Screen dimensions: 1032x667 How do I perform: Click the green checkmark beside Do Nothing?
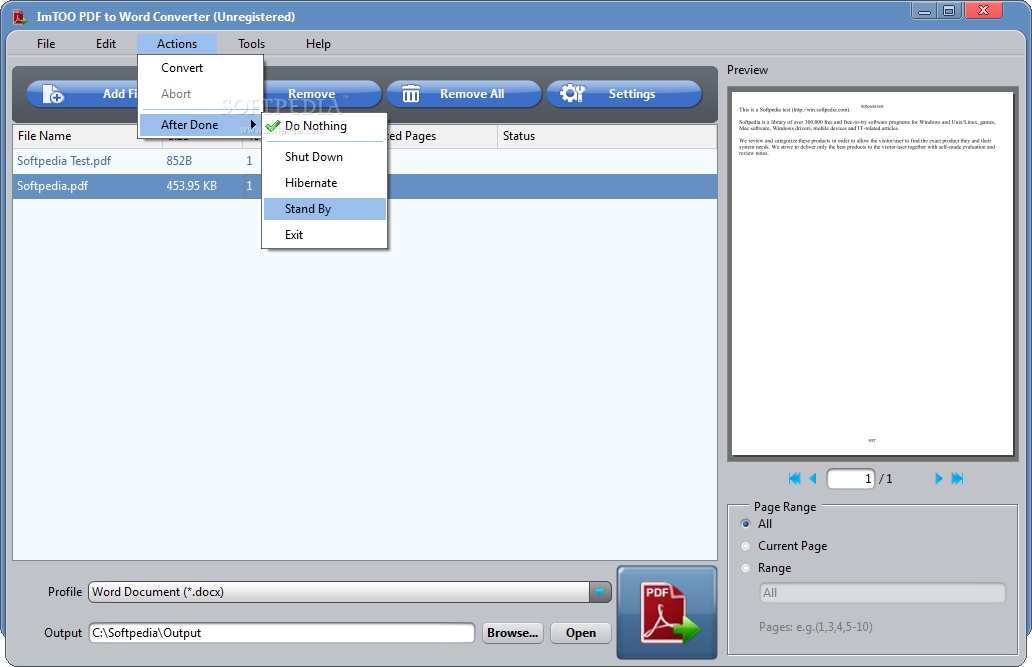(x=273, y=125)
